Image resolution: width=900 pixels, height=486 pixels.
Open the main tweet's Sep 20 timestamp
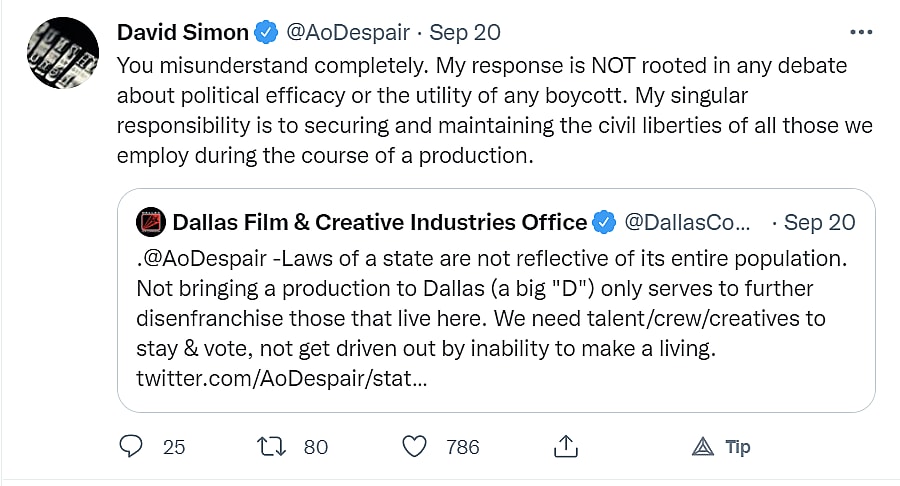click(465, 32)
